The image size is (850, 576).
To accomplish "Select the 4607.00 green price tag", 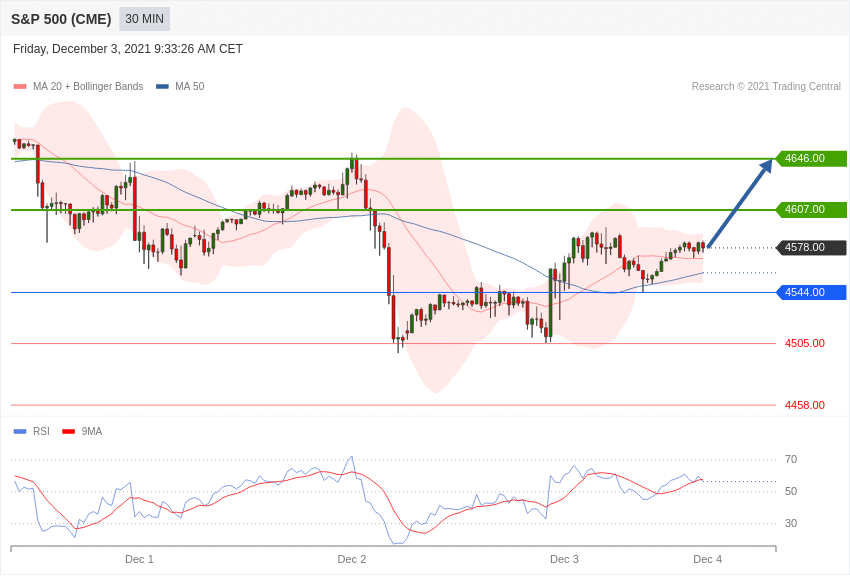I will pyautogui.click(x=811, y=210).
